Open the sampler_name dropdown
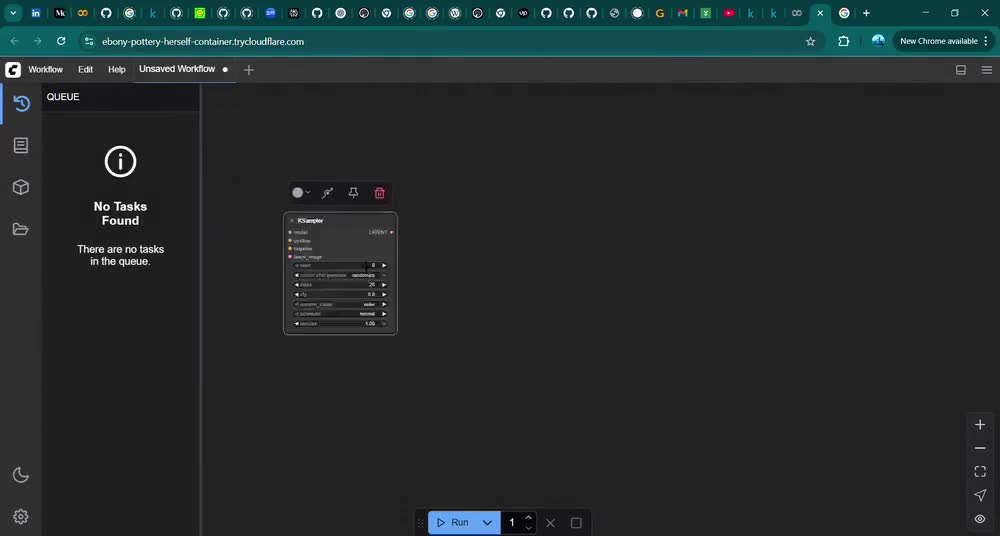The height and width of the screenshot is (536, 1000). point(340,304)
